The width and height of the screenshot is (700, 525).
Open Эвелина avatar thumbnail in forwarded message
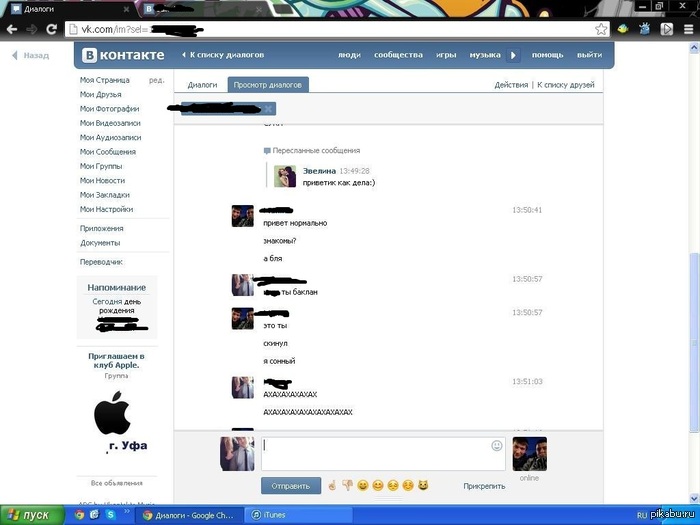pos(285,176)
